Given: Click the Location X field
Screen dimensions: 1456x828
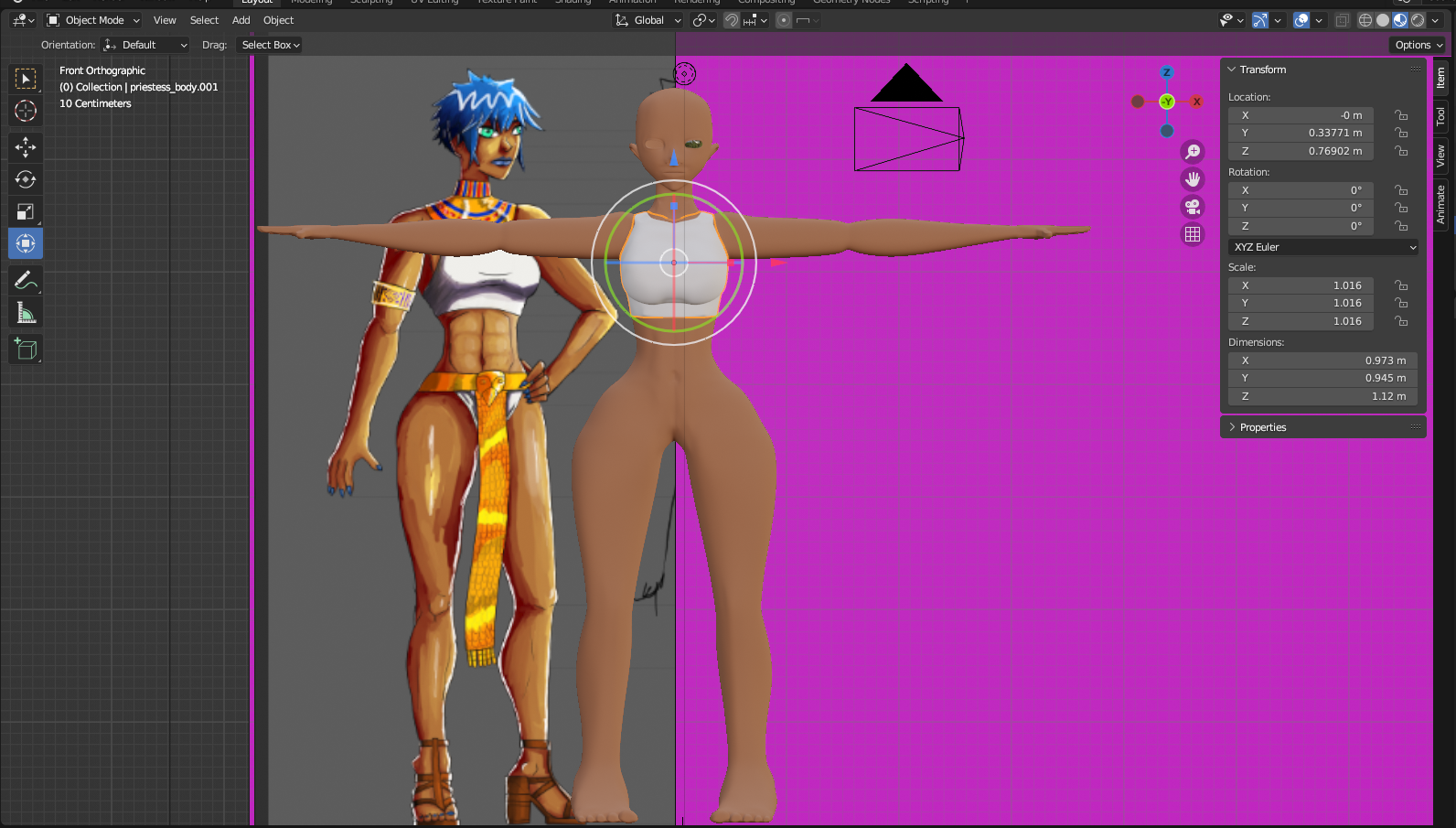Looking at the screenshot, I should (x=1301, y=115).
